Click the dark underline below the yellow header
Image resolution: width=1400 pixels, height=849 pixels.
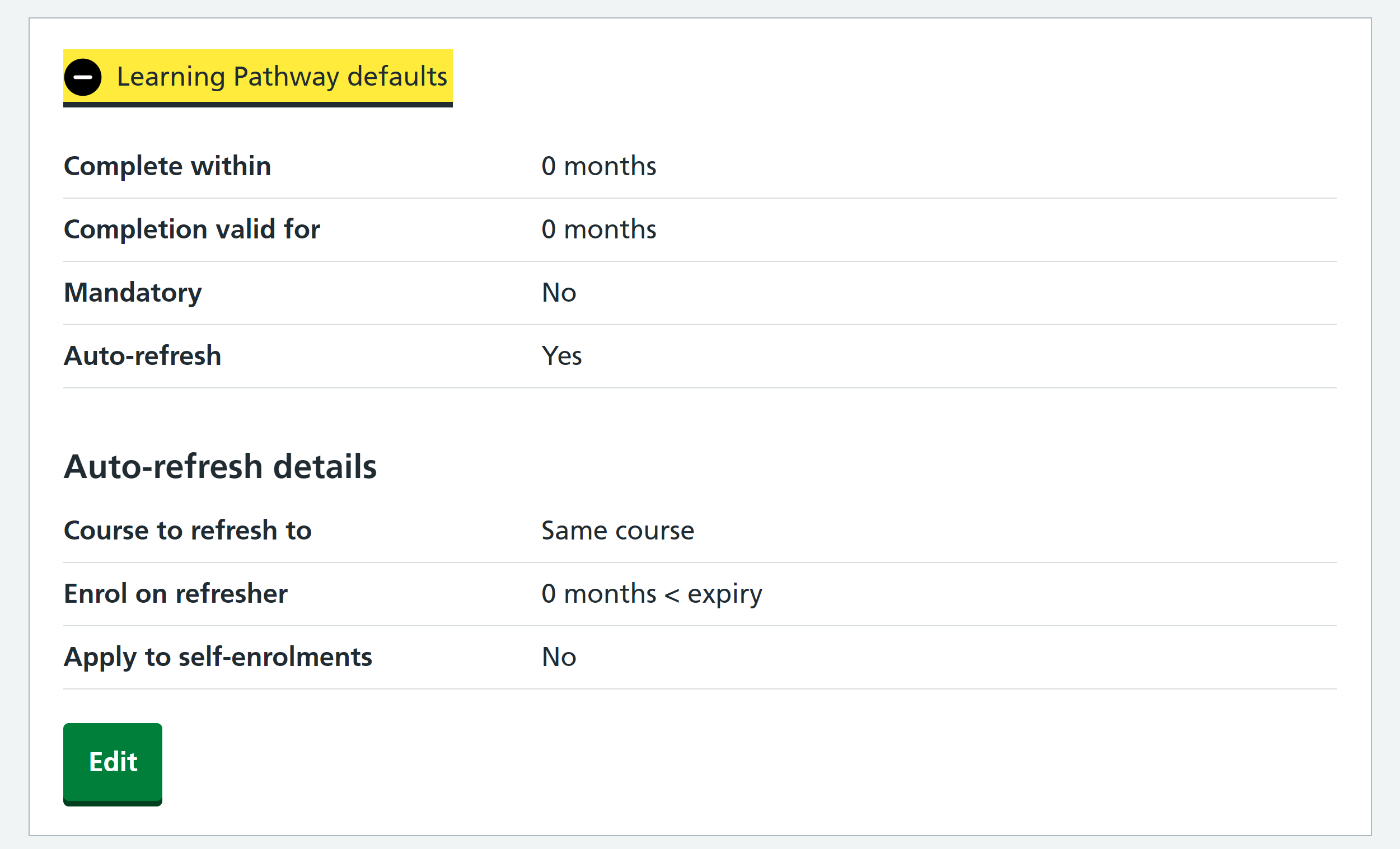pyautogui.click(x=257, y=105)
